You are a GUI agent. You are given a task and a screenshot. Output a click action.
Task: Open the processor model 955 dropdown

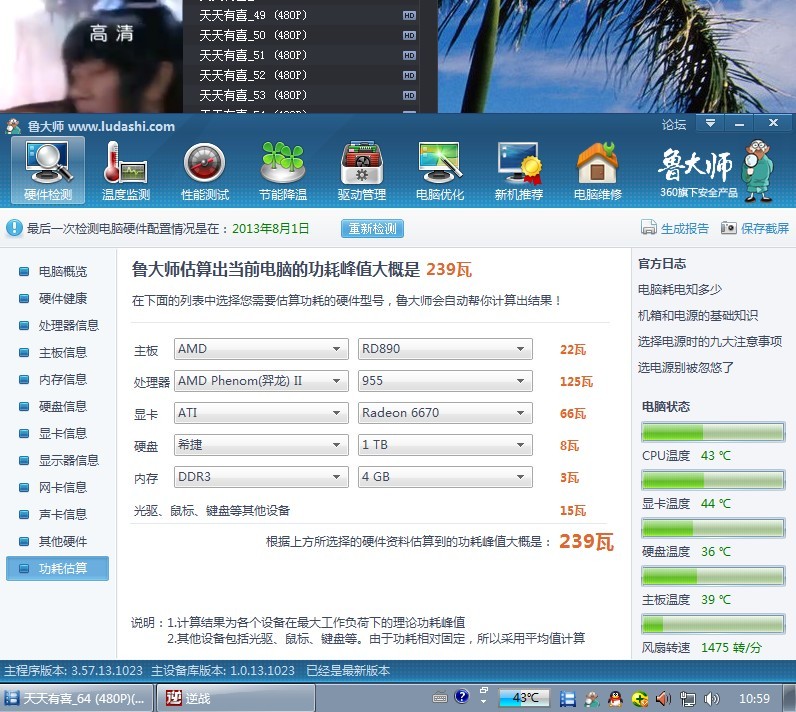445,381
